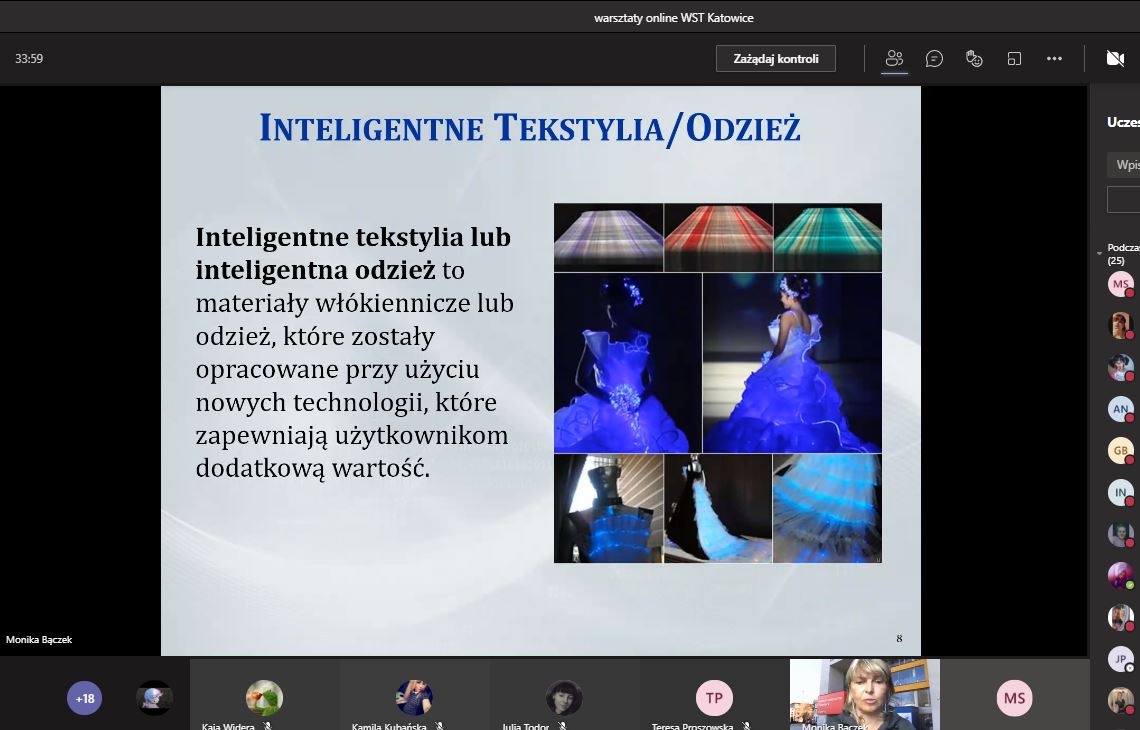Select Kamila Kubańska's participant tile
Screen dimensions: 1140x730
(x=414, y=694)
